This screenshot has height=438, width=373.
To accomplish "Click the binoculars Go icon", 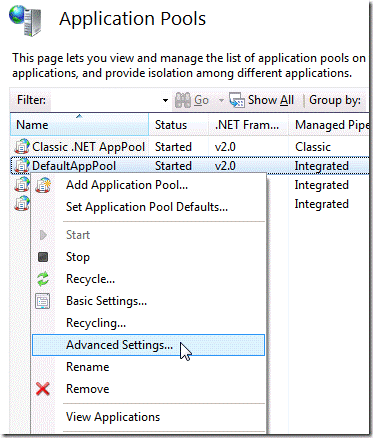I will 182,100.
